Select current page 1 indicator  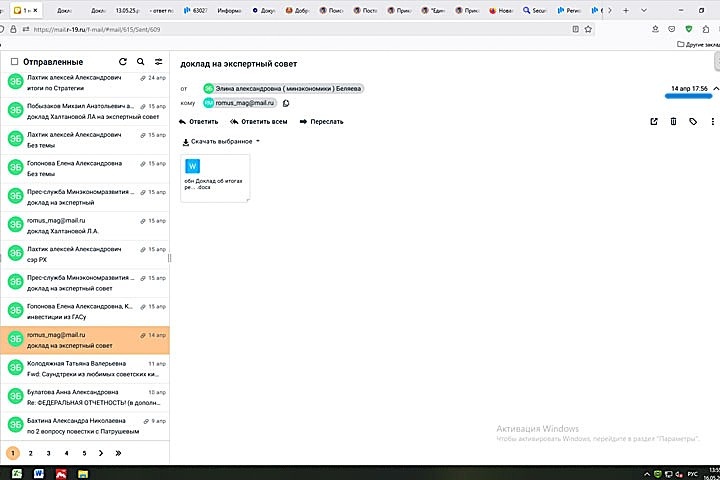(13, 453)
